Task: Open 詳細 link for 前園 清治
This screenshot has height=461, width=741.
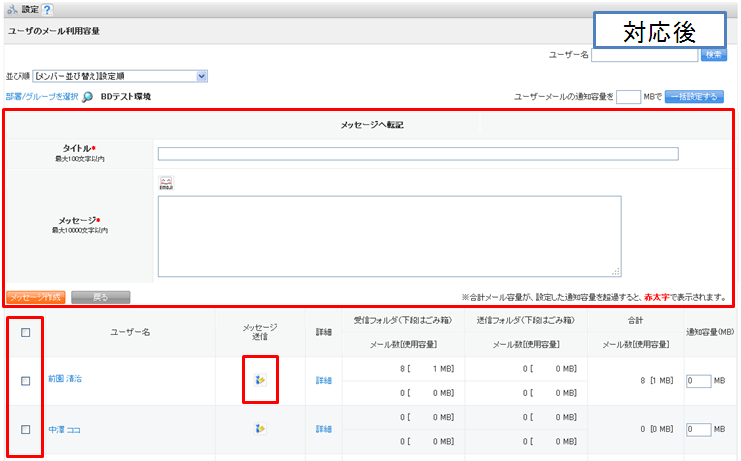Action: (x=323, y=380)
